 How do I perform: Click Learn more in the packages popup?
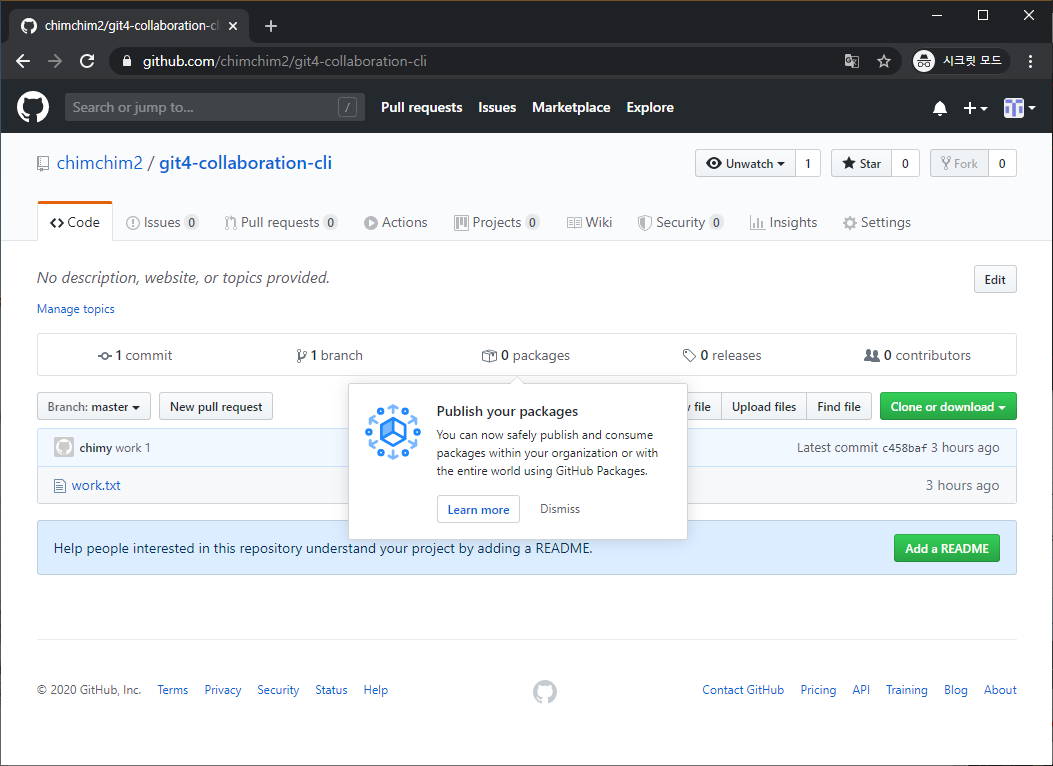coord(478,510)
